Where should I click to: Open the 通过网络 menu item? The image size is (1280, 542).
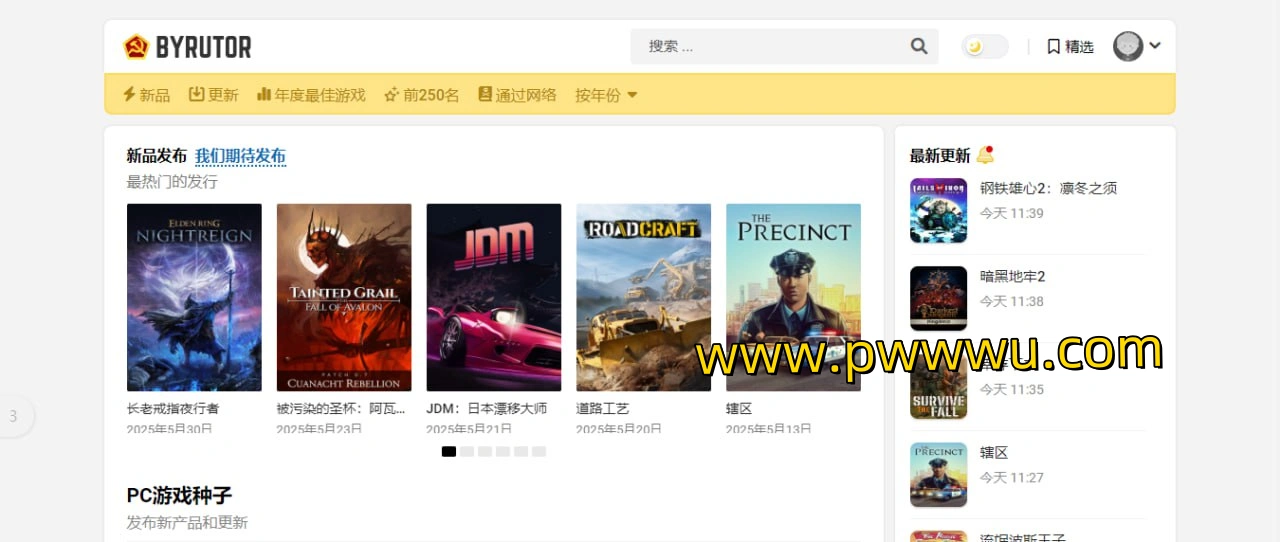517,95
